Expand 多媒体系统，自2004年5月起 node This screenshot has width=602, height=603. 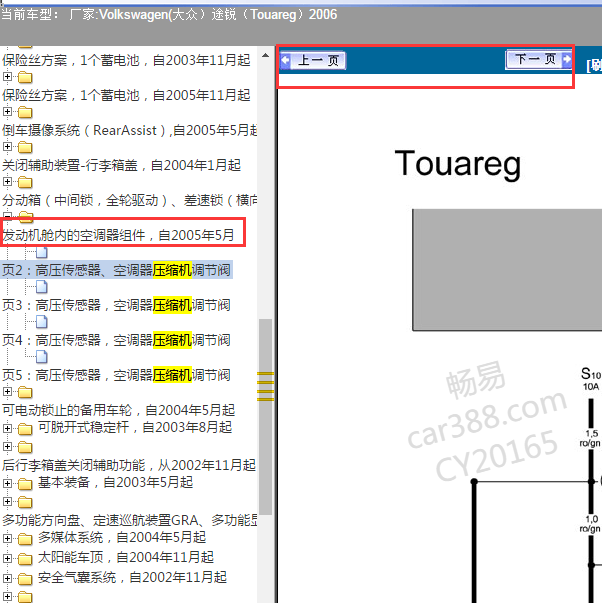(x=7, y=538)
